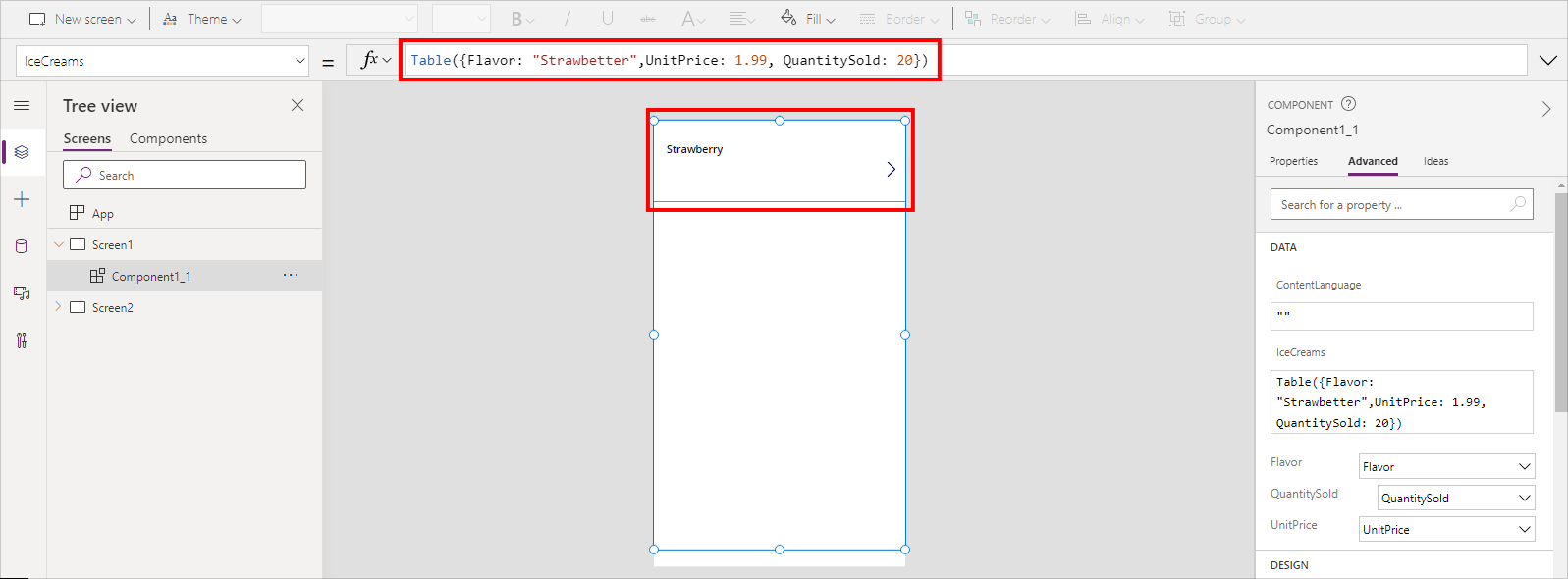Open the Data sources icon

click(22, 246)
